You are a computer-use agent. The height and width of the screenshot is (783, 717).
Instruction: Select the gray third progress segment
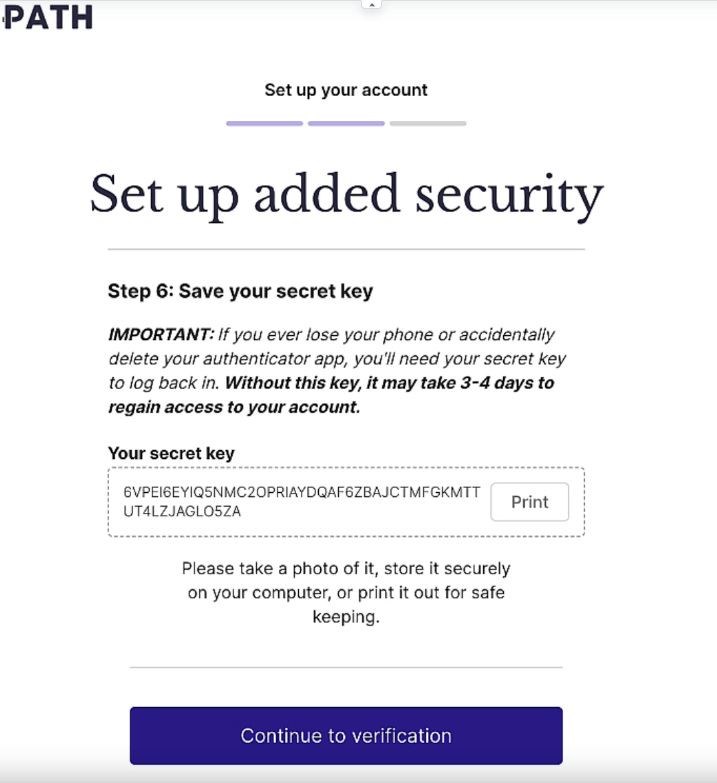(428, 123)
